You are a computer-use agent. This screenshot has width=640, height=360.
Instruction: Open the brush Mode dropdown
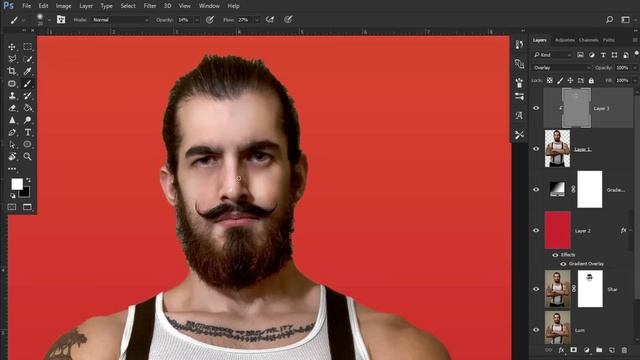[120, 20]
